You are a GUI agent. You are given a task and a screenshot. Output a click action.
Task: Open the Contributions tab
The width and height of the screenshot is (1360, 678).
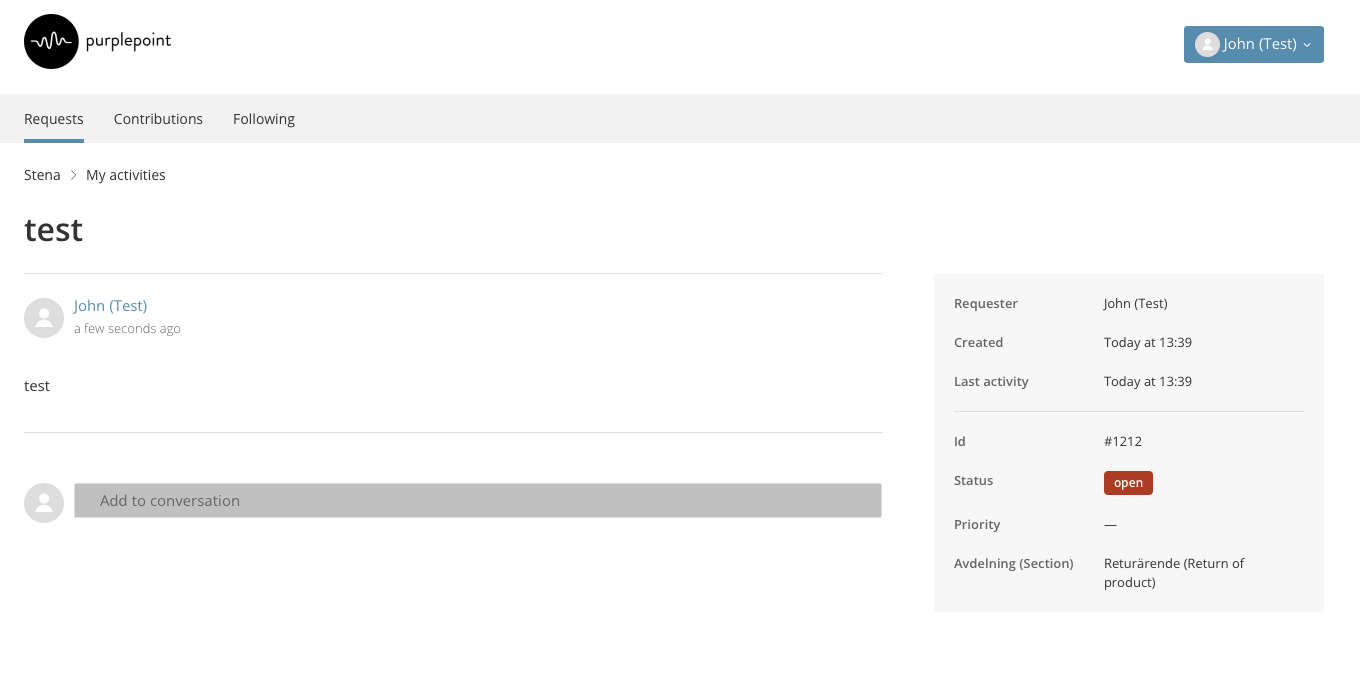click(x=158, y=119)
